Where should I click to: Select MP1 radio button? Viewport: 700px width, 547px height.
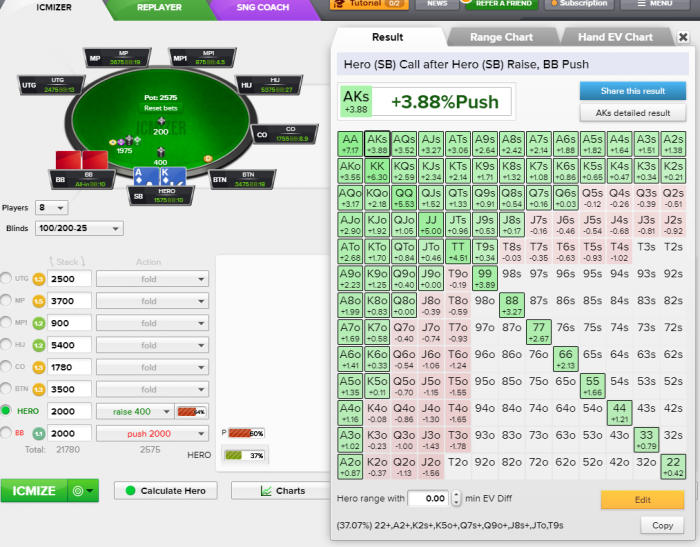[x=6, y=322]
